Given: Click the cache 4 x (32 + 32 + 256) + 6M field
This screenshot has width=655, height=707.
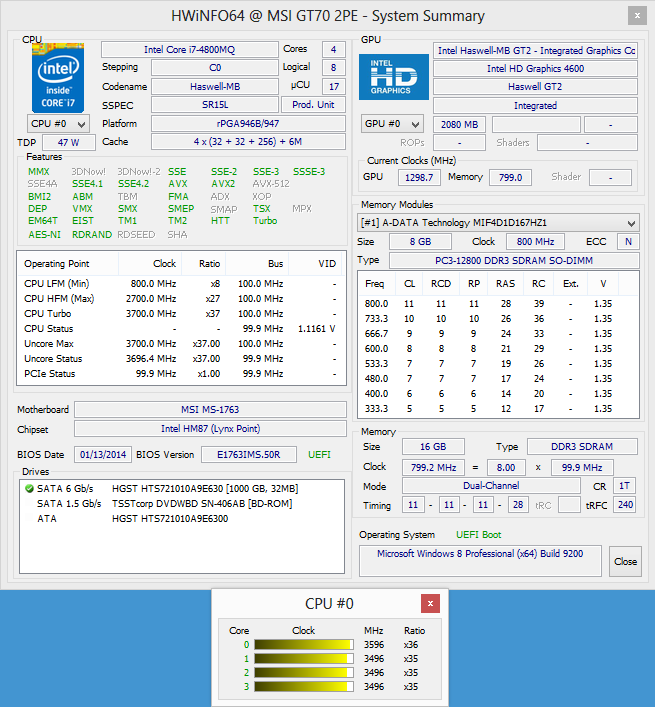Looking at the screenshot, I should coord(248,142).
